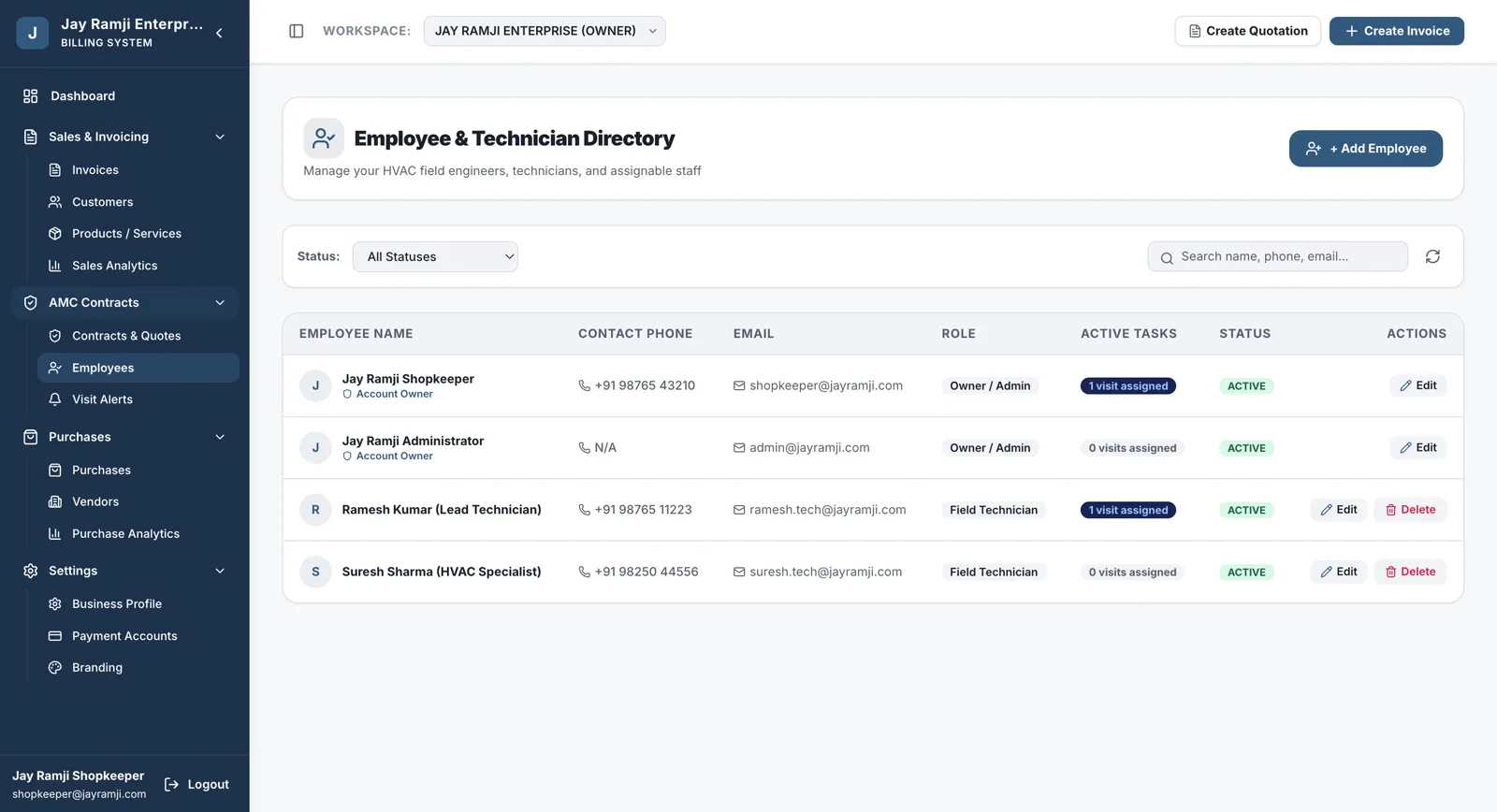Delete Suresh Sharma employee
Viewport: 1497px width, 812px height.
point(1410,572)
